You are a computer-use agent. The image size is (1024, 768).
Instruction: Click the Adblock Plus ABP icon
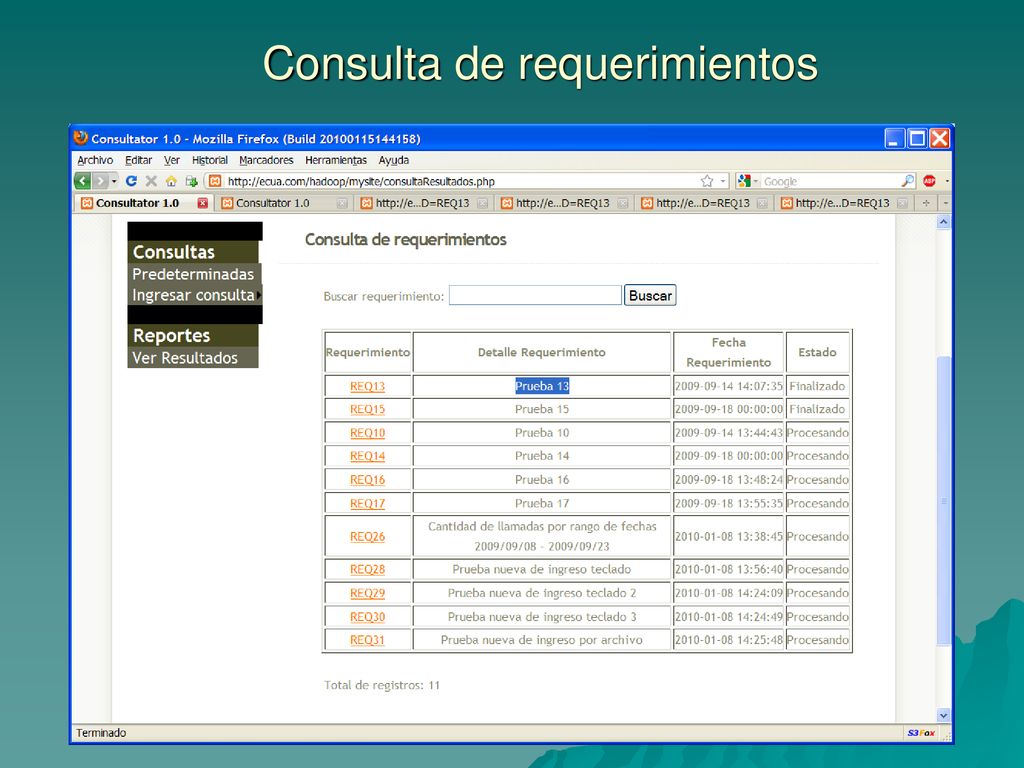pyautogui.click(x=929, y=181)
